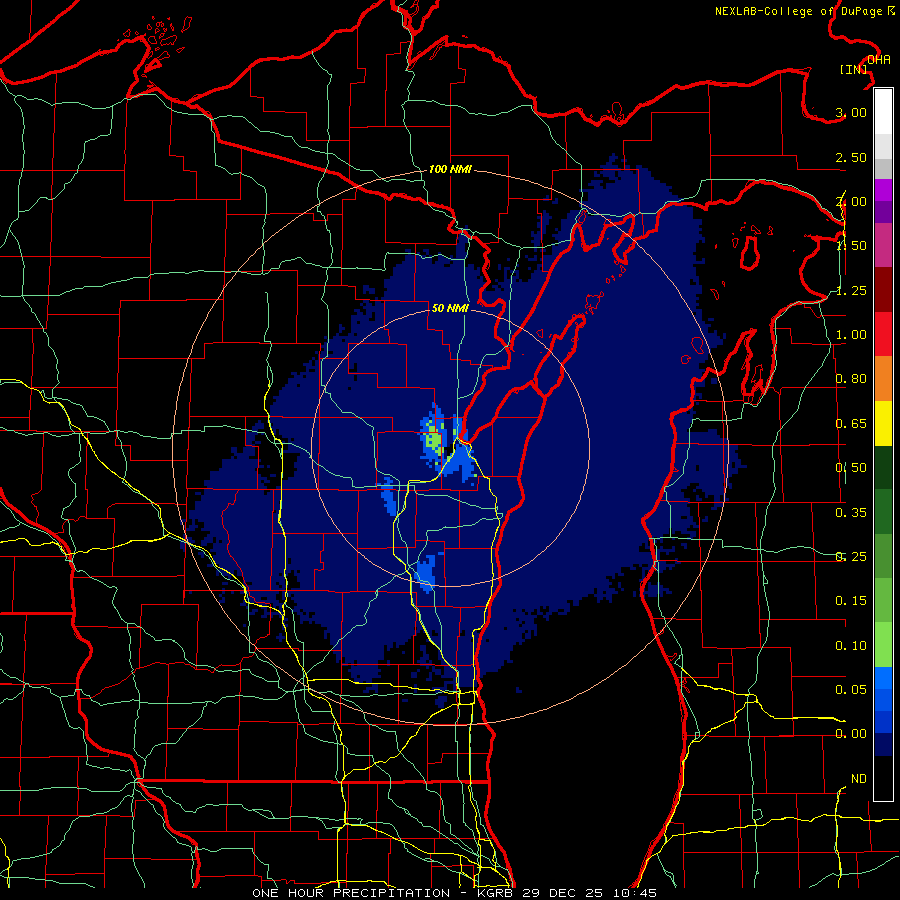
Task: Click the 0.25 legend value
Action: 851,557
